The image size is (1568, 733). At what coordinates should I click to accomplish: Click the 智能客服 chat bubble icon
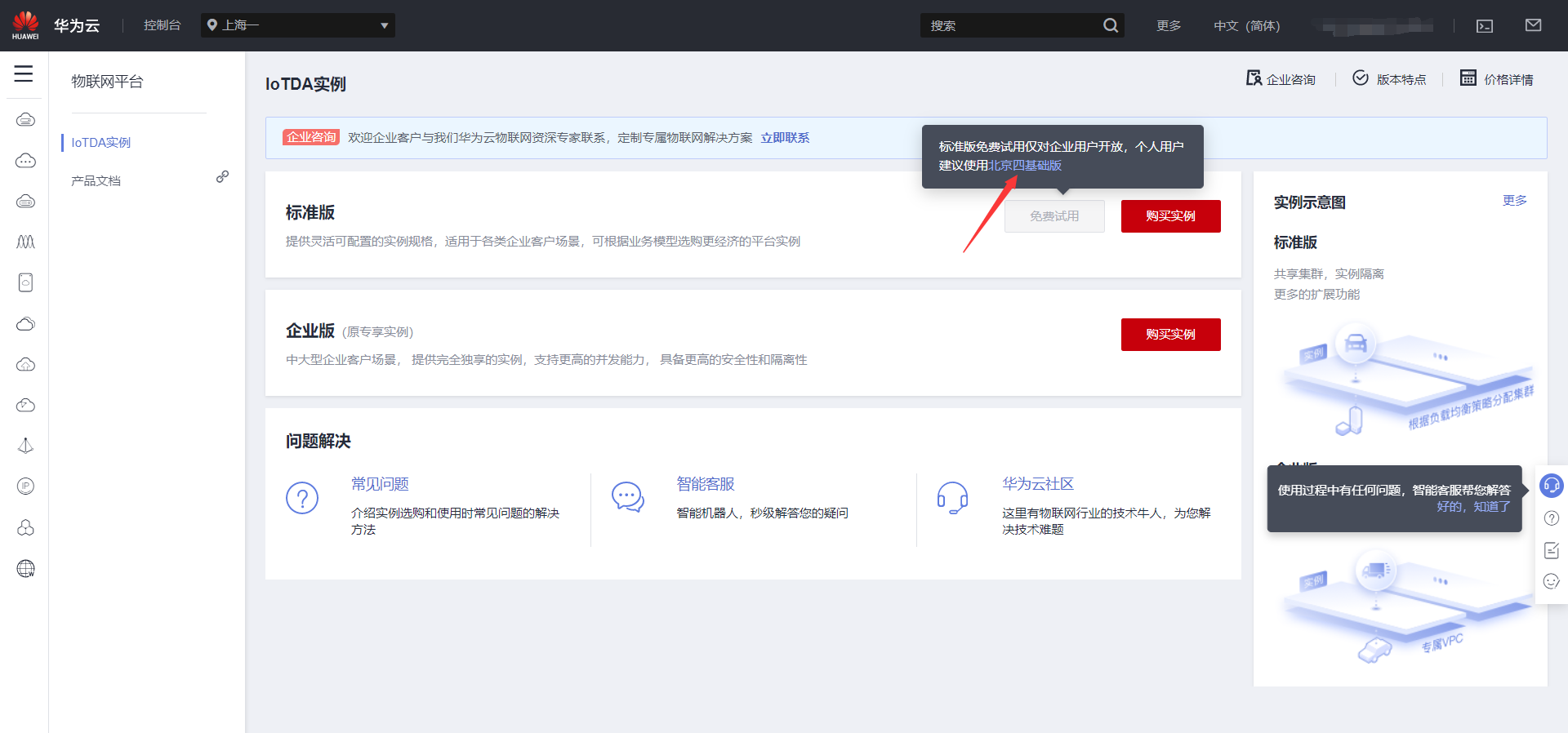(628, 496)
